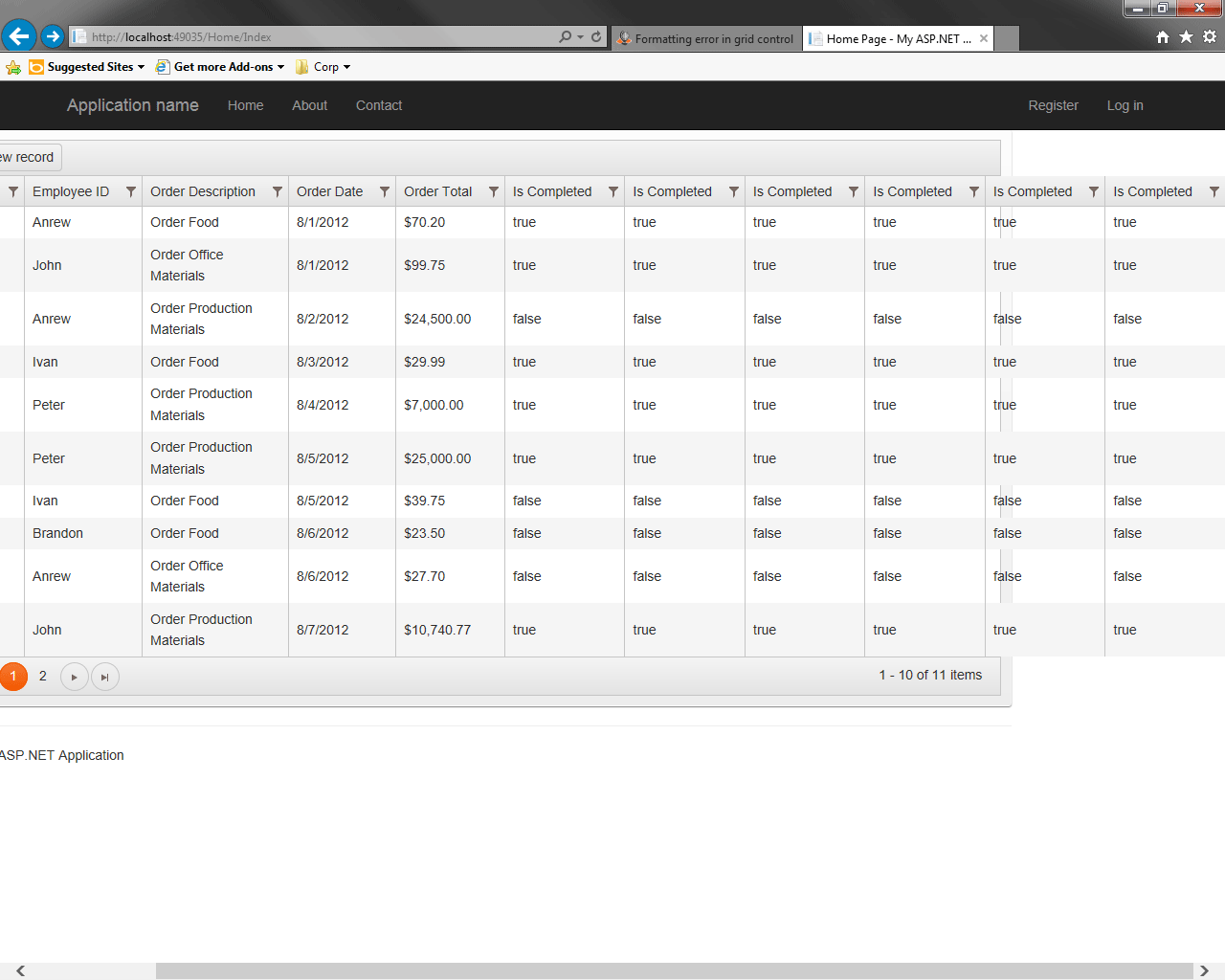Viewport: 1225px width, 980px height.
Task: Click the '1 - 10 of 11 items' pager text
Action: [x=930, y=675]
